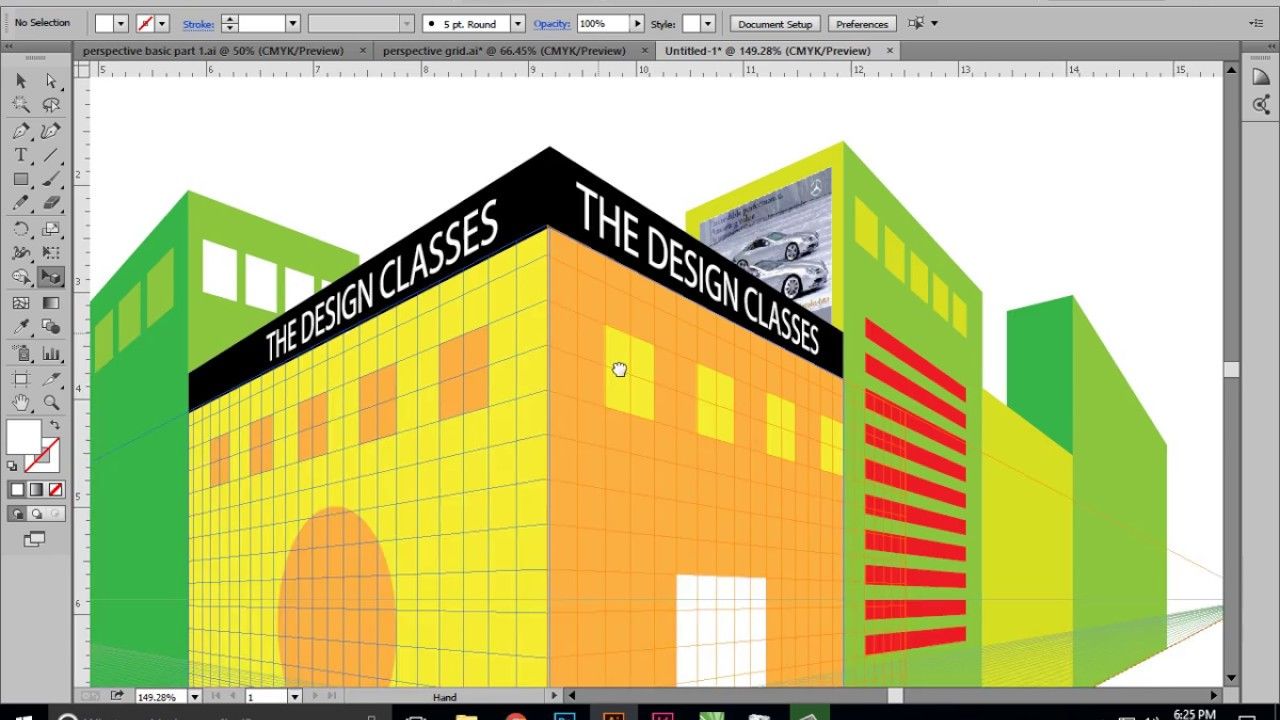Click the Preferences button
This screenshot has width=1280, height=720.
862,24
